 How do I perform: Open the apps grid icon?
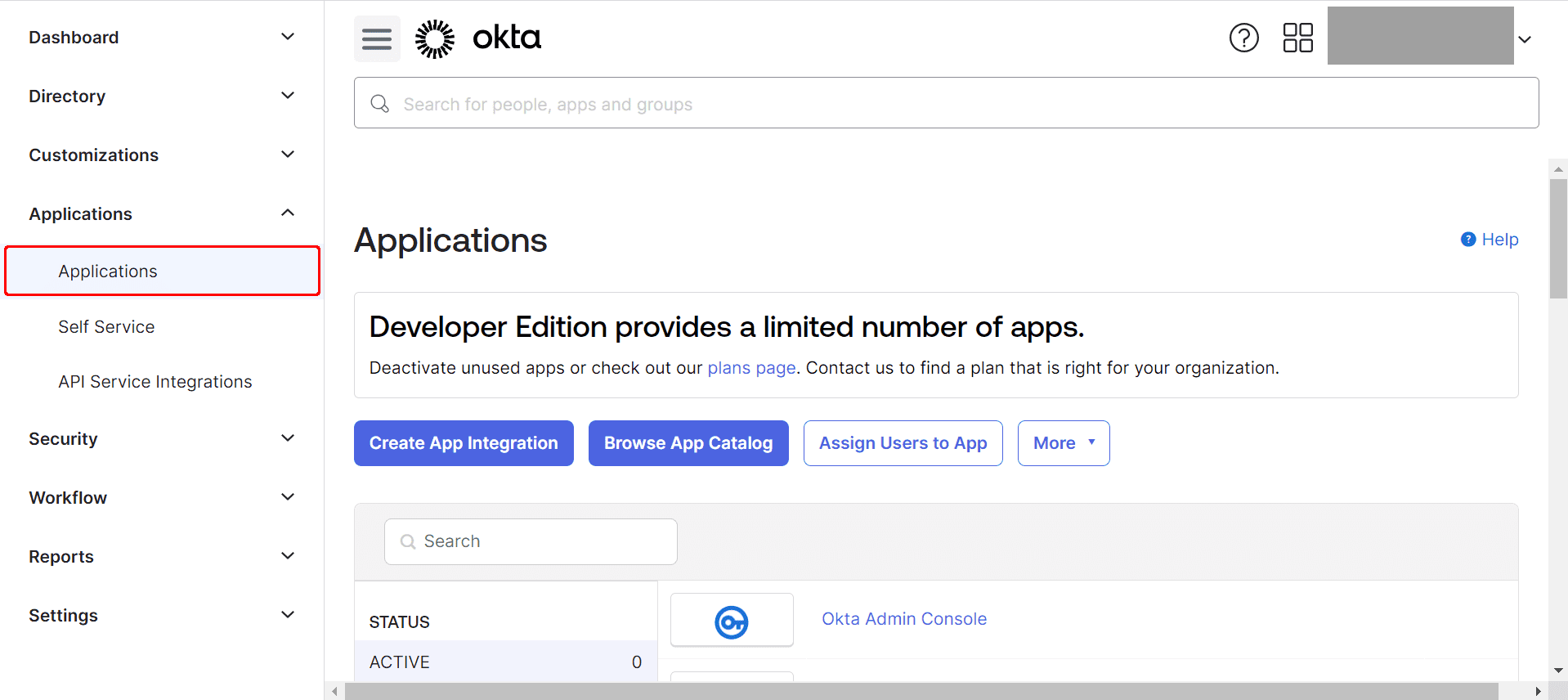pyautogui.click(x=1298, y=38)
